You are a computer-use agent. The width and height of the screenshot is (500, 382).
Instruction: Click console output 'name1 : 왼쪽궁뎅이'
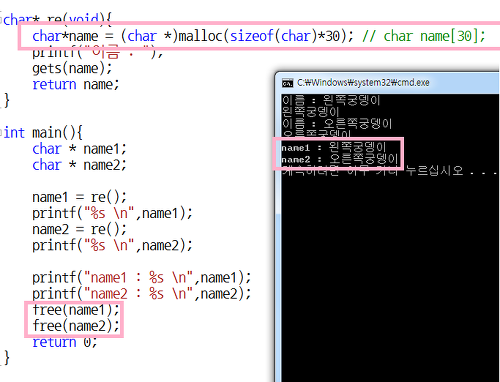pos(334,147)
